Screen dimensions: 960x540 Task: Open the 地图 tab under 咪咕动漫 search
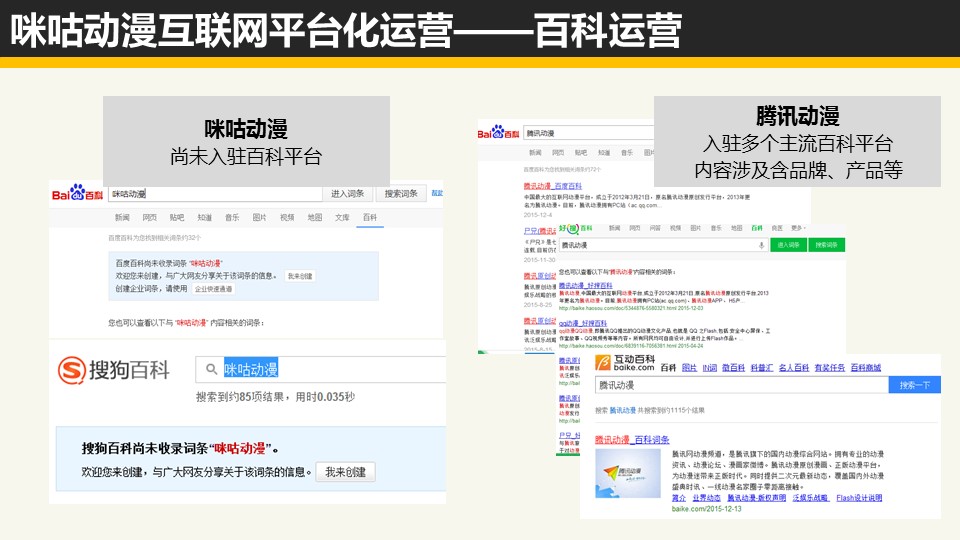[x=315, y=217]
